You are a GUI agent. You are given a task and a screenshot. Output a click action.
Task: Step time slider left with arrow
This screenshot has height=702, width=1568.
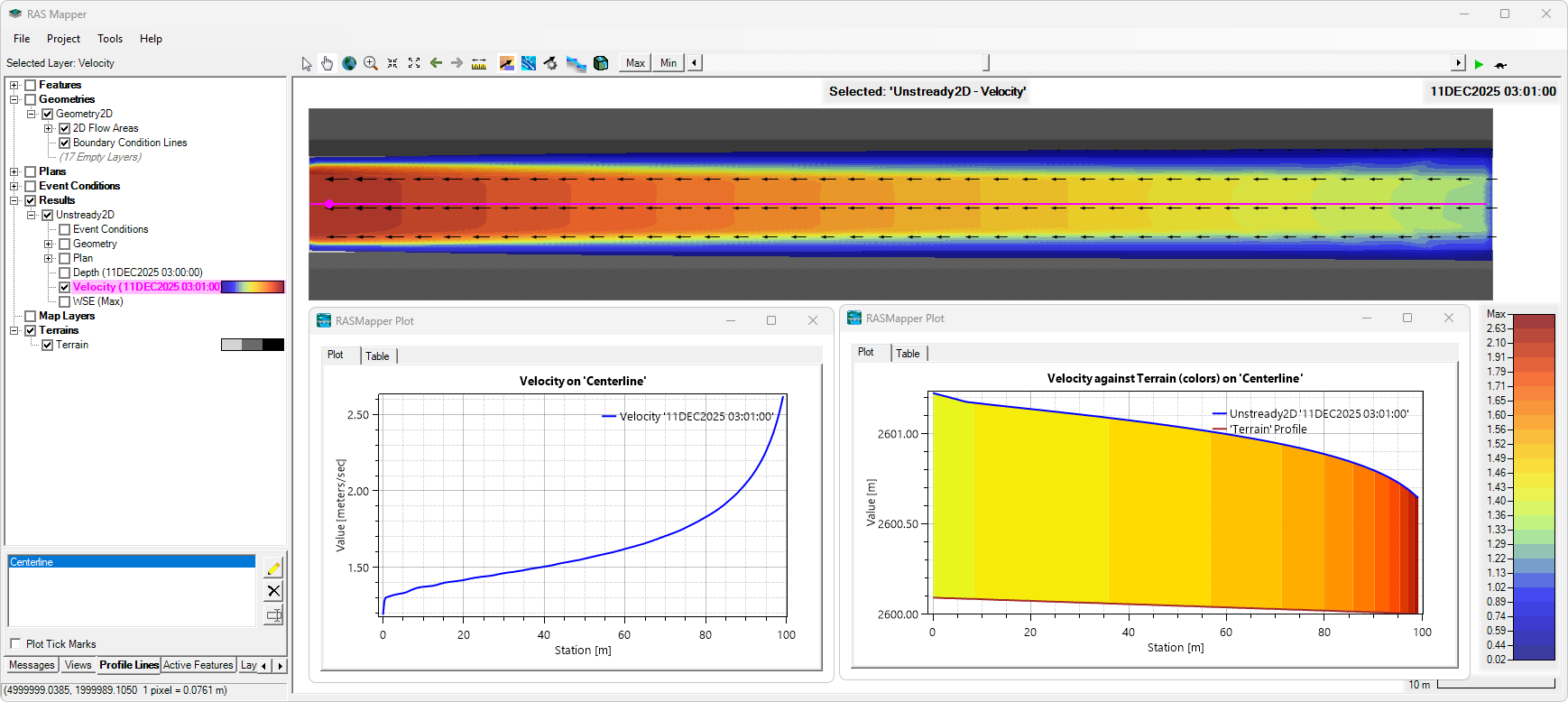[x=694, y=63]
